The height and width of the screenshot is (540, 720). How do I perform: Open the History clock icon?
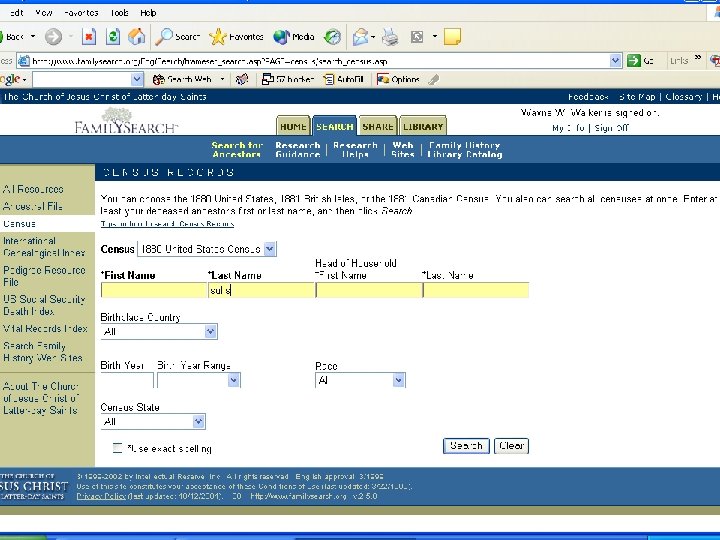coord(332,37)
